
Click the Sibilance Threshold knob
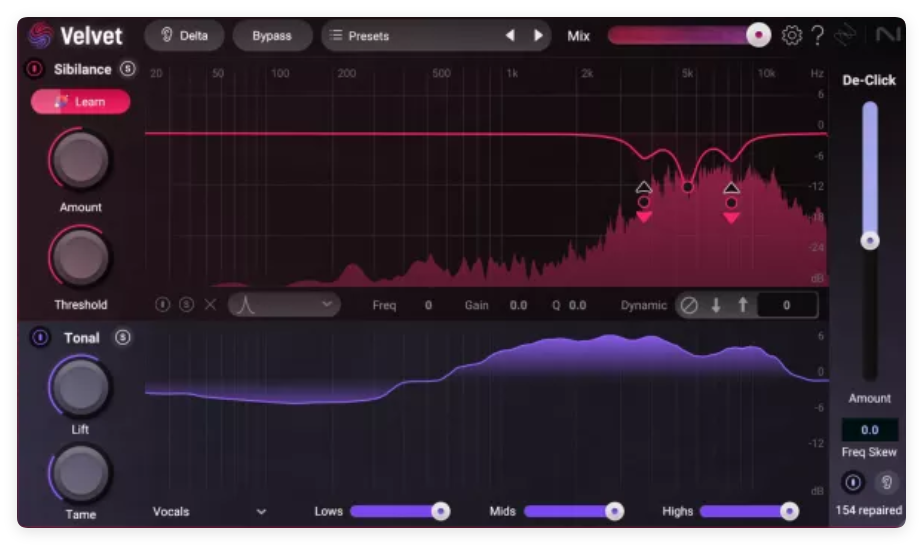80,257
